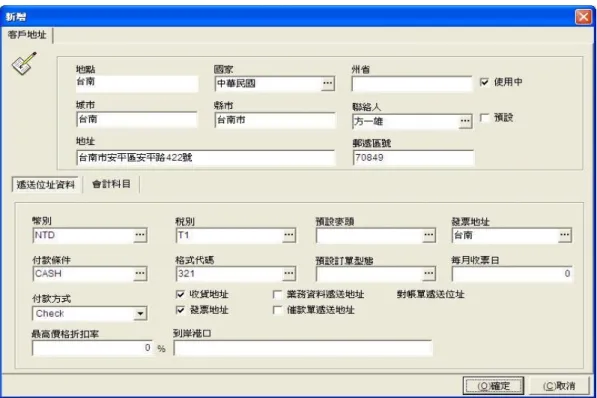Click the 郵遞區號 field showing 70849
Image resolution: width=597 pixels, height=398 pixels.
coord(413,158)
